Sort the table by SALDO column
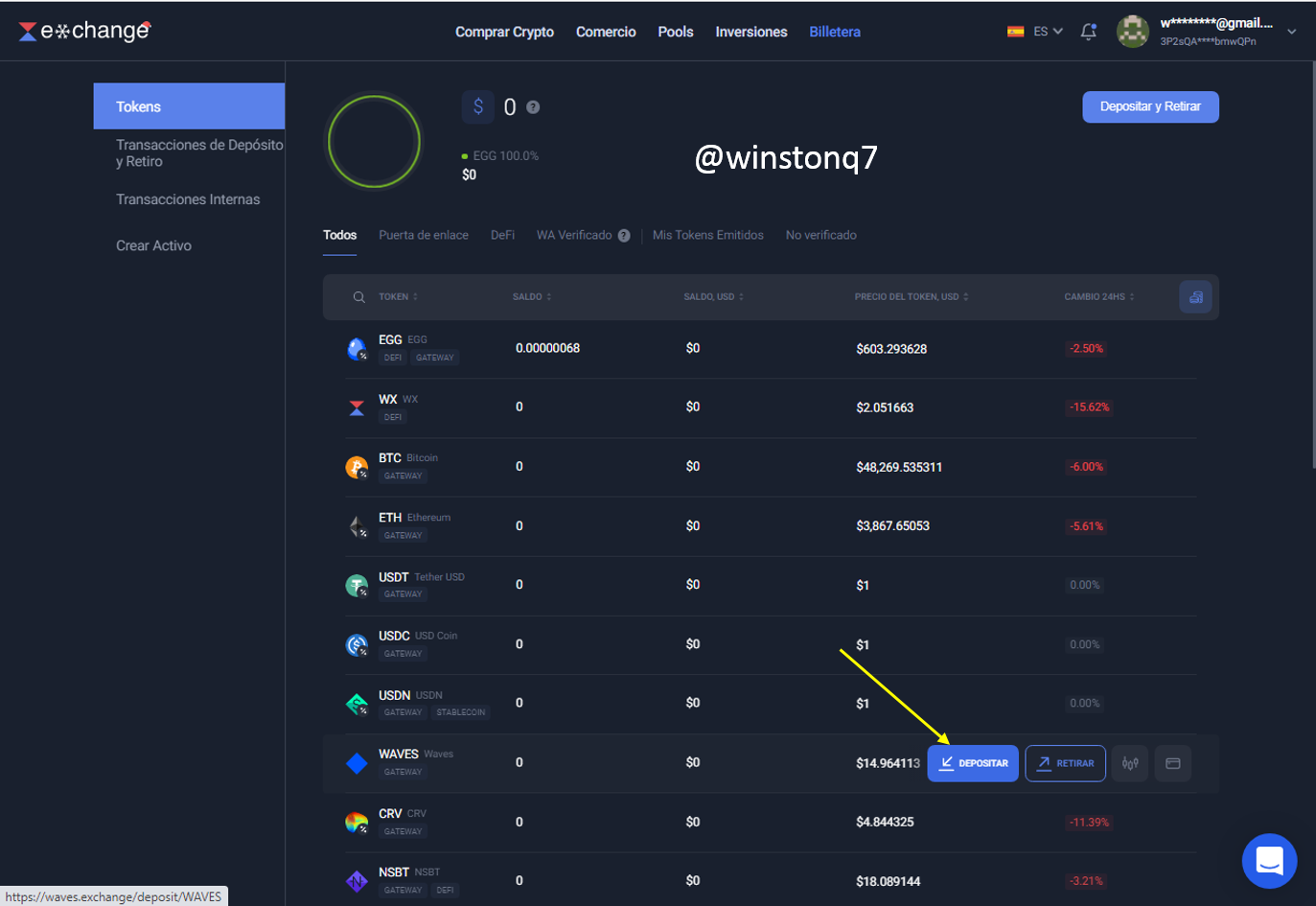This screenshot has width=1316, height=906. [x=532, y=297]
